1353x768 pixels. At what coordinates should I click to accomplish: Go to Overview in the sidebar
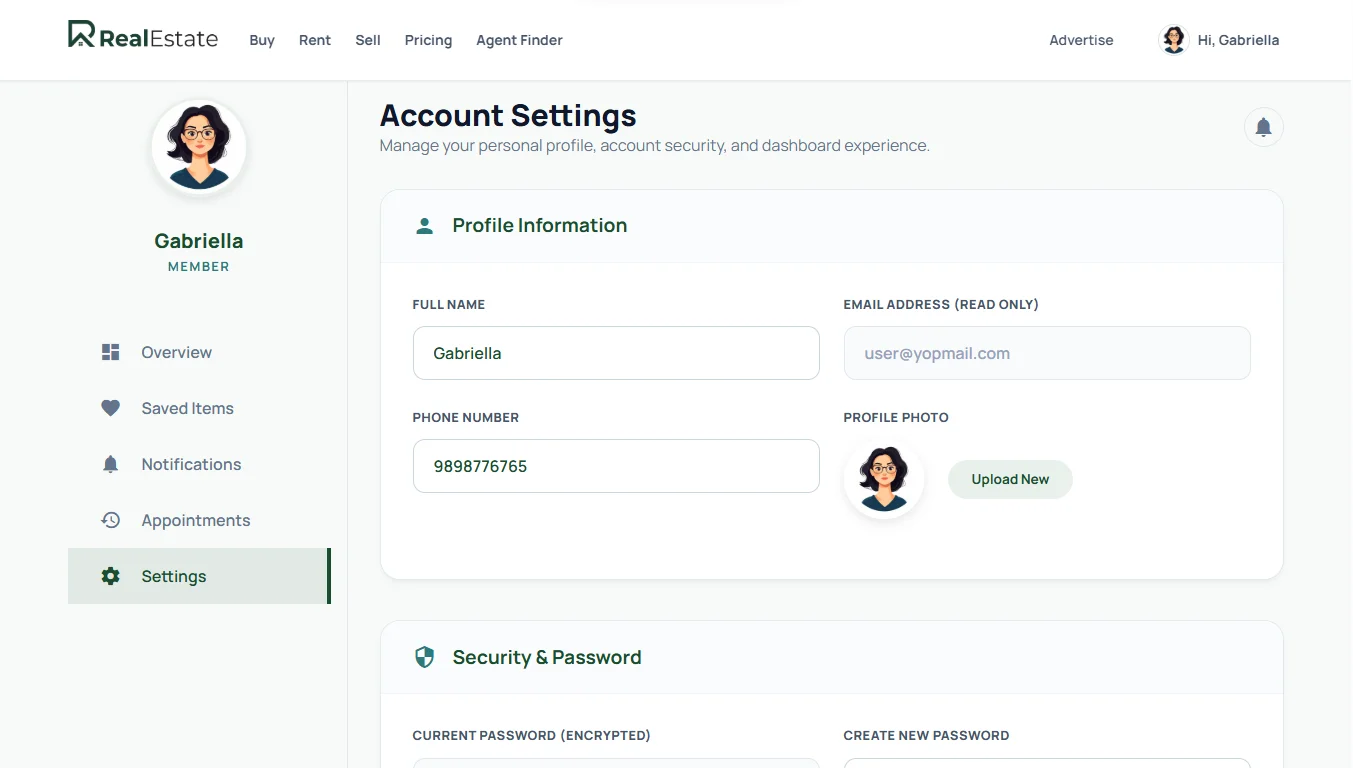(199, 352)
